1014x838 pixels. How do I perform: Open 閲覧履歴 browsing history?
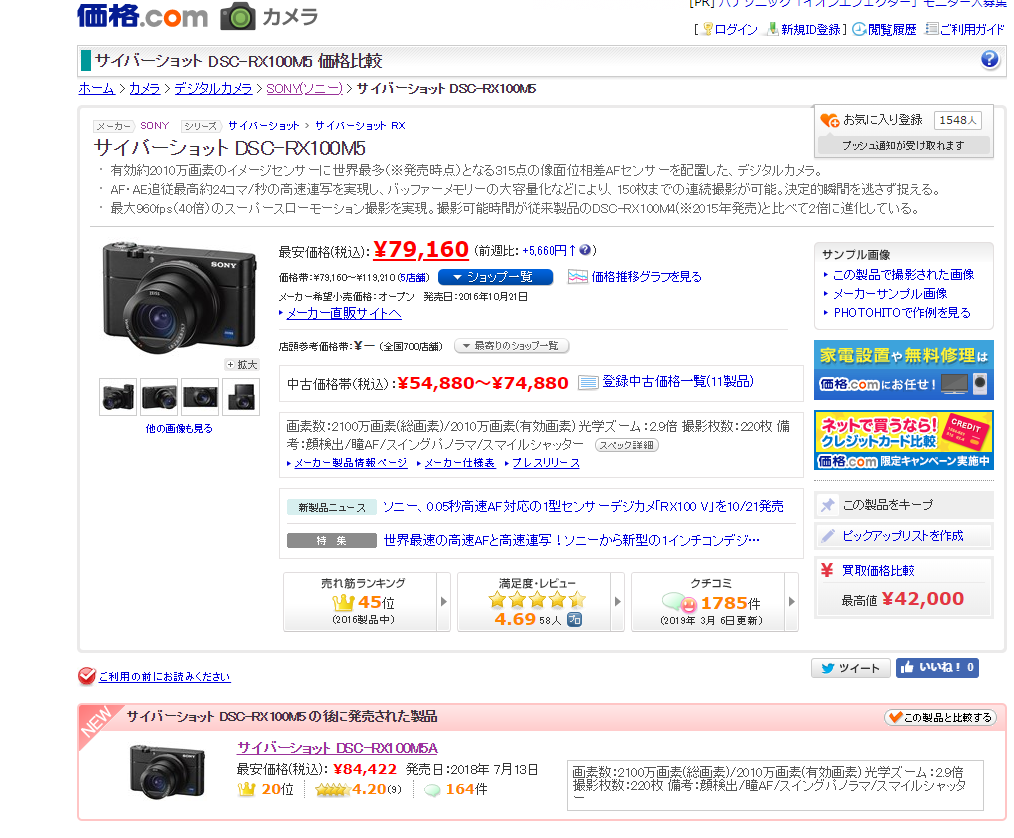884,29
